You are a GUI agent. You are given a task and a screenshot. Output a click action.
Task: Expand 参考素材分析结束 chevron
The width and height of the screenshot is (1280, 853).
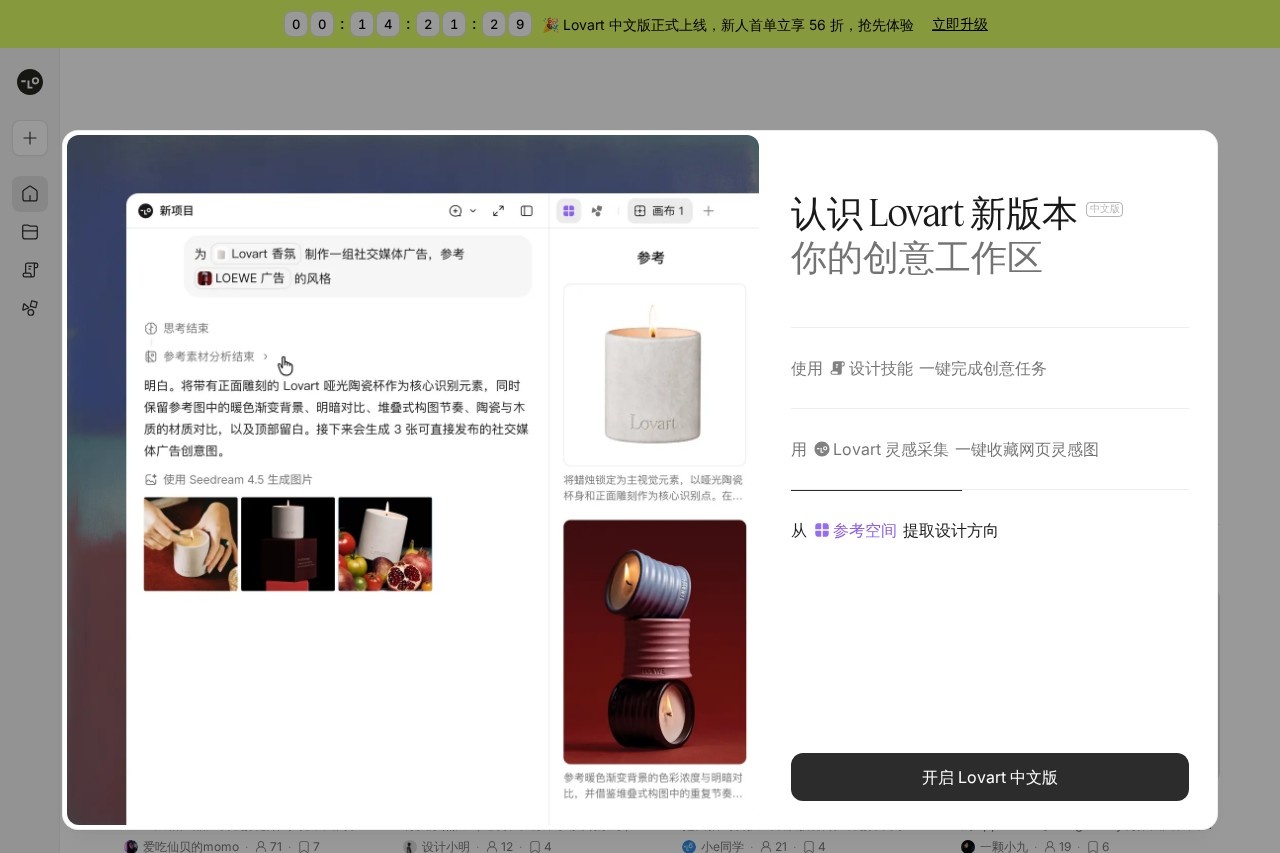tap(266, 356)
